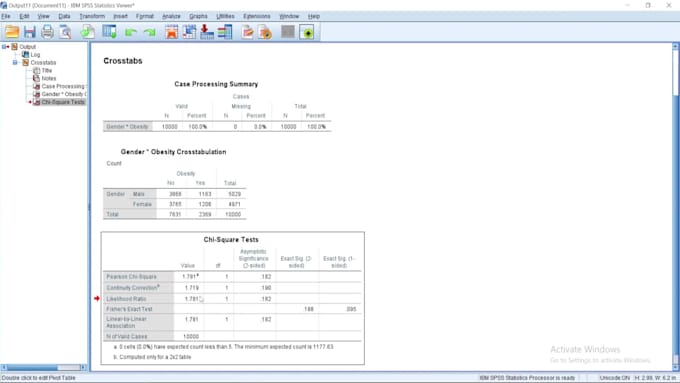Image resolution: width=680 pixels, height=383 pixels.
Task: Click the grey square toolbar icon
Action: coord(288,32)
